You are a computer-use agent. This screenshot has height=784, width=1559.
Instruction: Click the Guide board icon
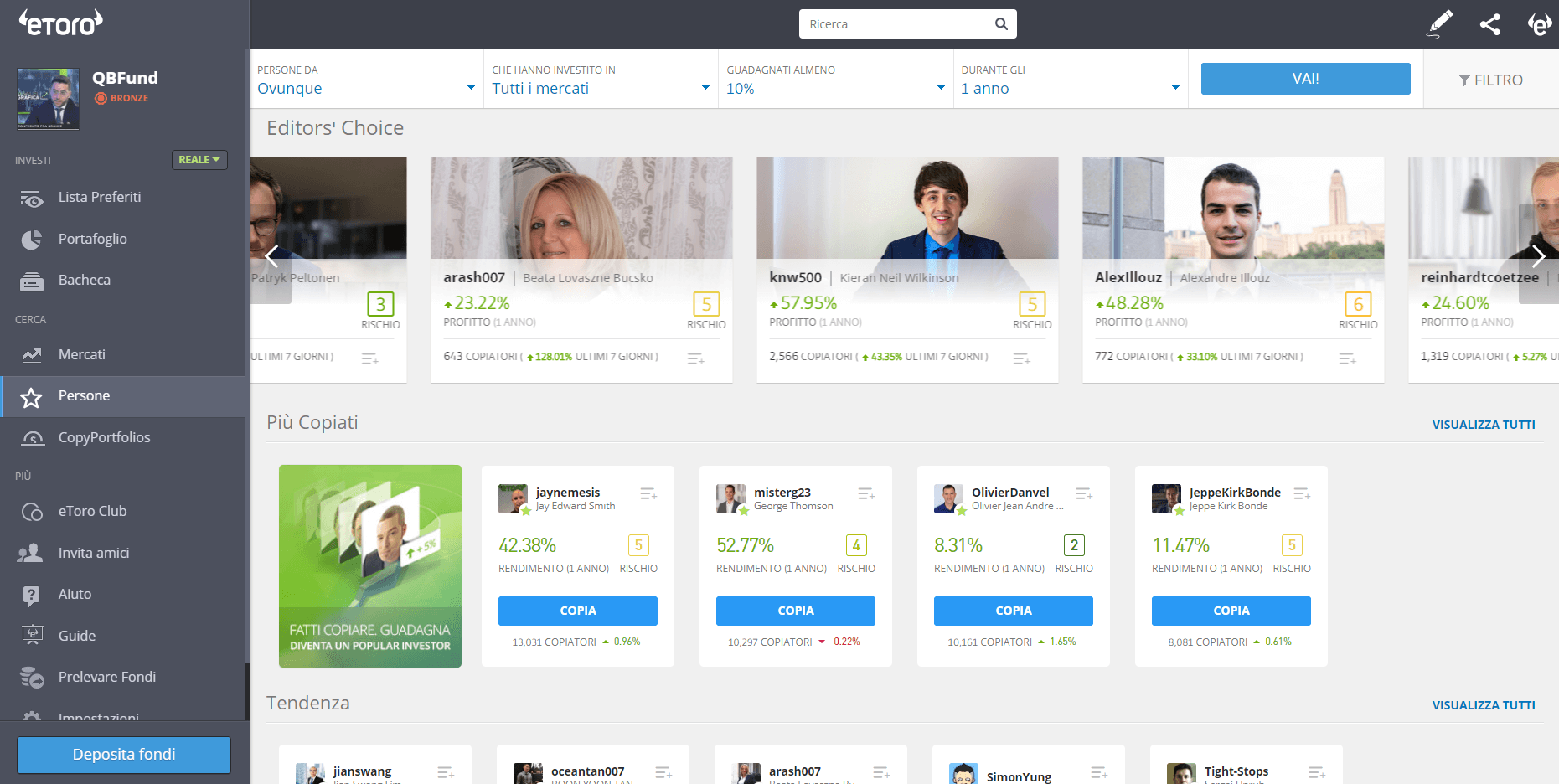pyautogui.click(x=32, y=636)
